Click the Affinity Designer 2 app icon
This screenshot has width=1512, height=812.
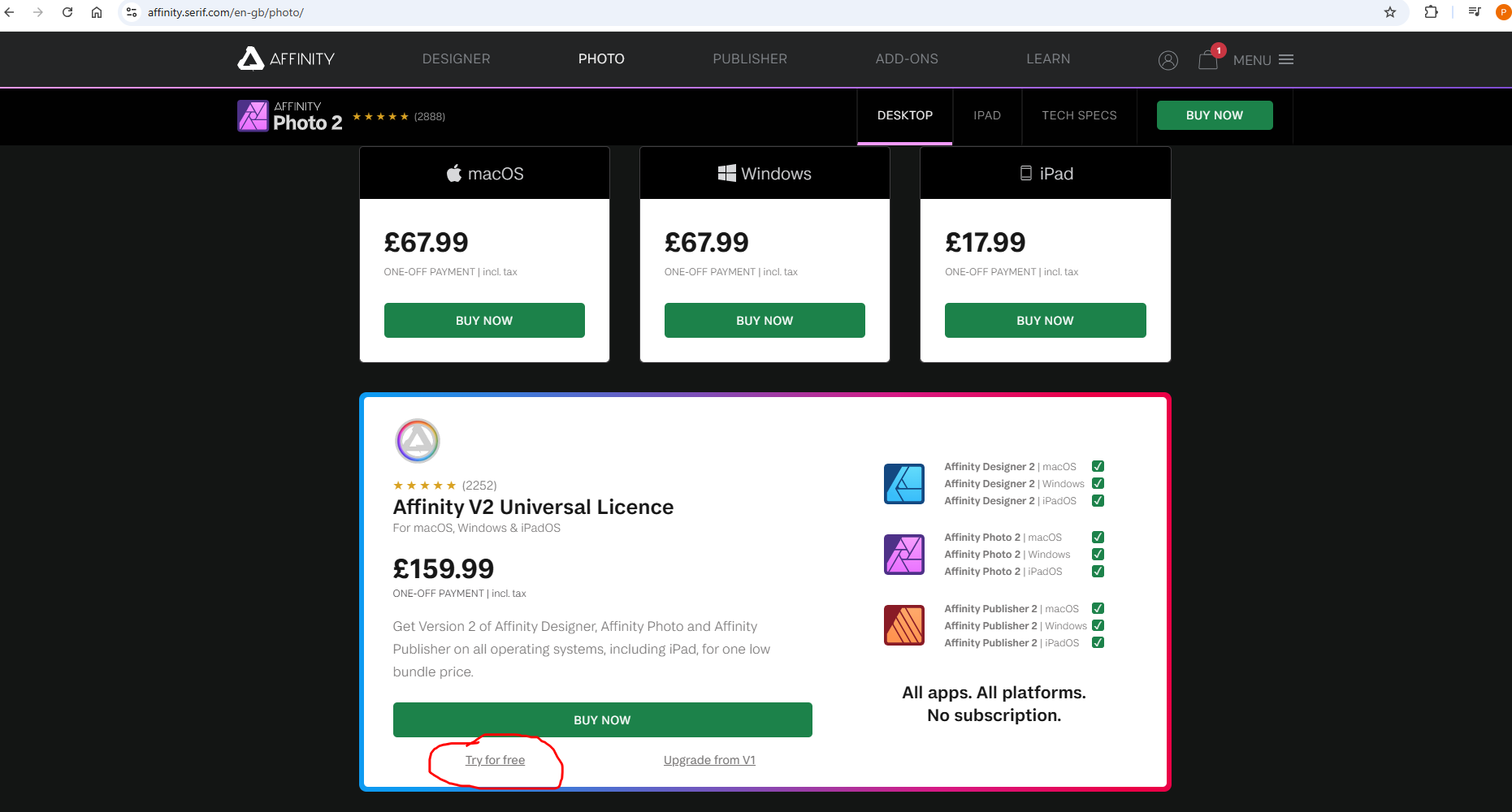pos(904,484)
